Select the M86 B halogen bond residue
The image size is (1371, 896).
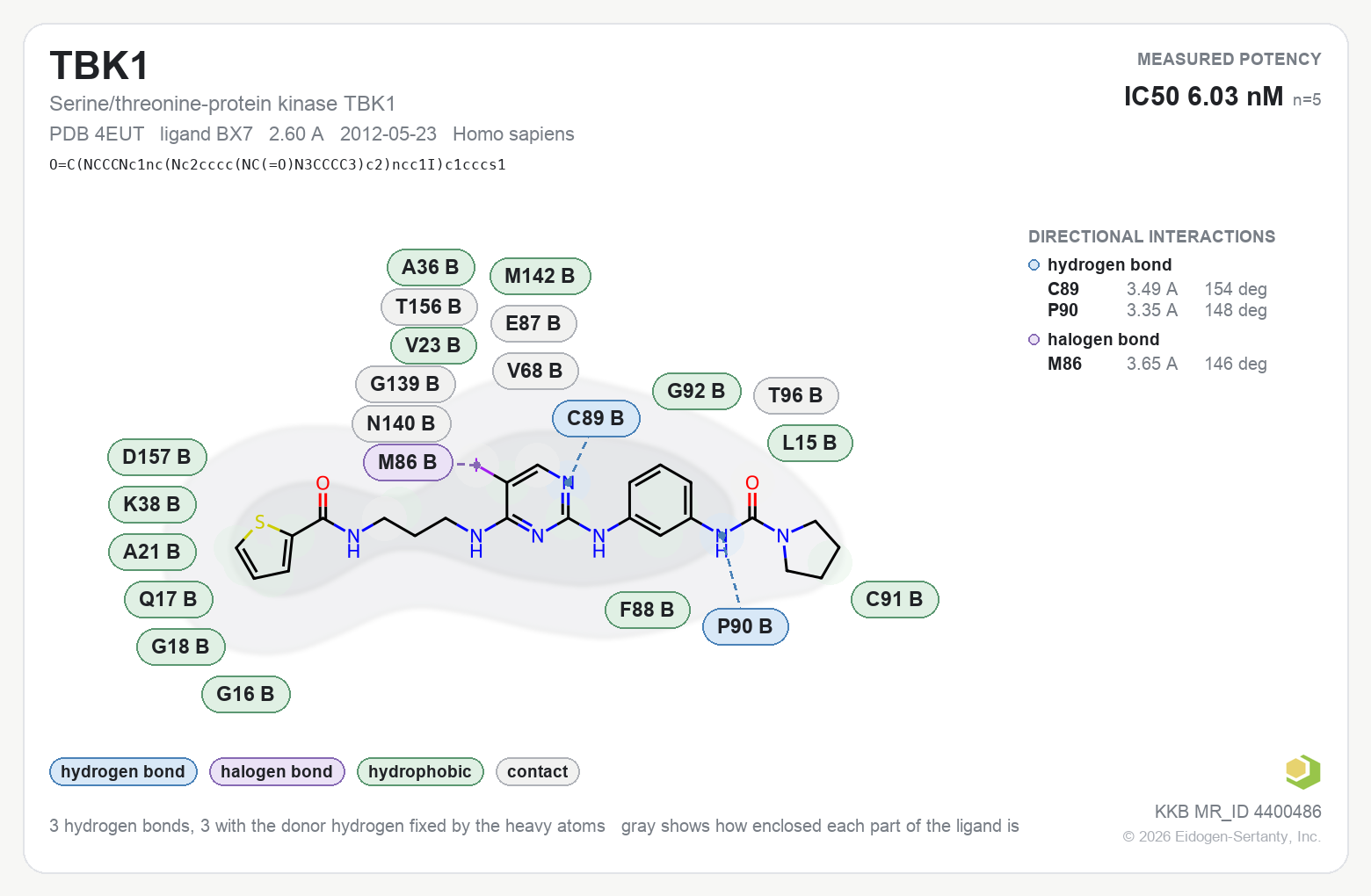click(408, 462)
